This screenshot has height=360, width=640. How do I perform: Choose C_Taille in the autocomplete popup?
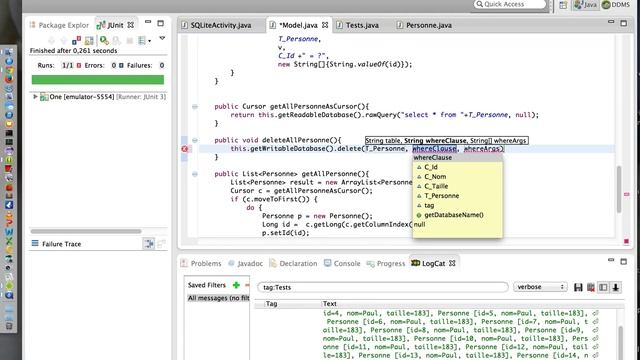458,186
